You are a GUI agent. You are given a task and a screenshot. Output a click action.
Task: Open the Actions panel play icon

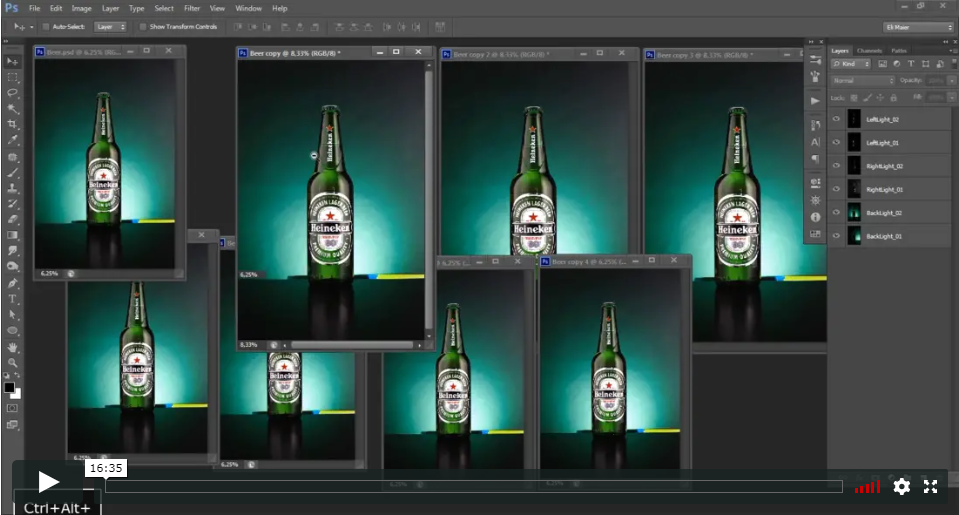click(815, 101)
